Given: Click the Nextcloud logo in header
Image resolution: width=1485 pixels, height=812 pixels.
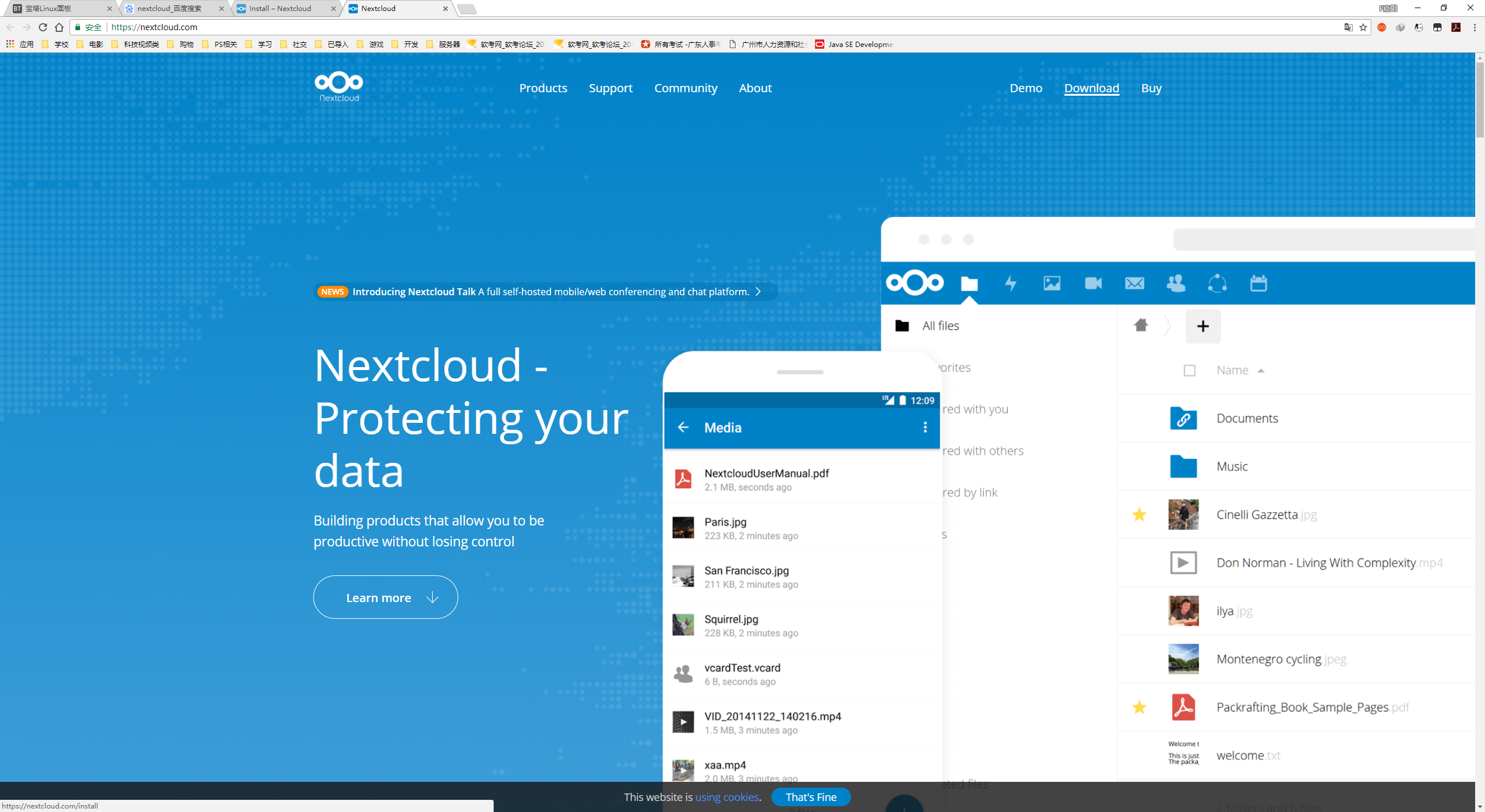Looking at the screenshot, I should pyautogui.click(x=339, y=86).
